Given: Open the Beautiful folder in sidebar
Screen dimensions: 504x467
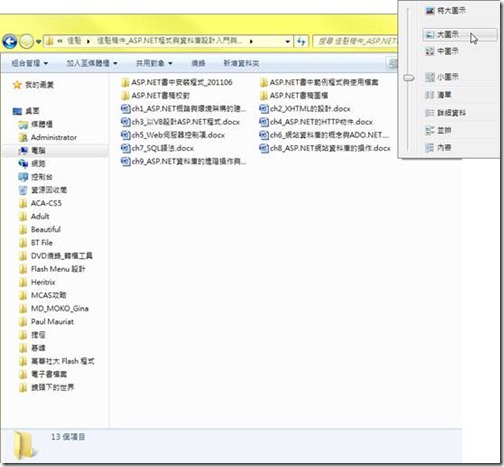Looking at the screenshot, I should pyautogui.click(x=40, y=229).
